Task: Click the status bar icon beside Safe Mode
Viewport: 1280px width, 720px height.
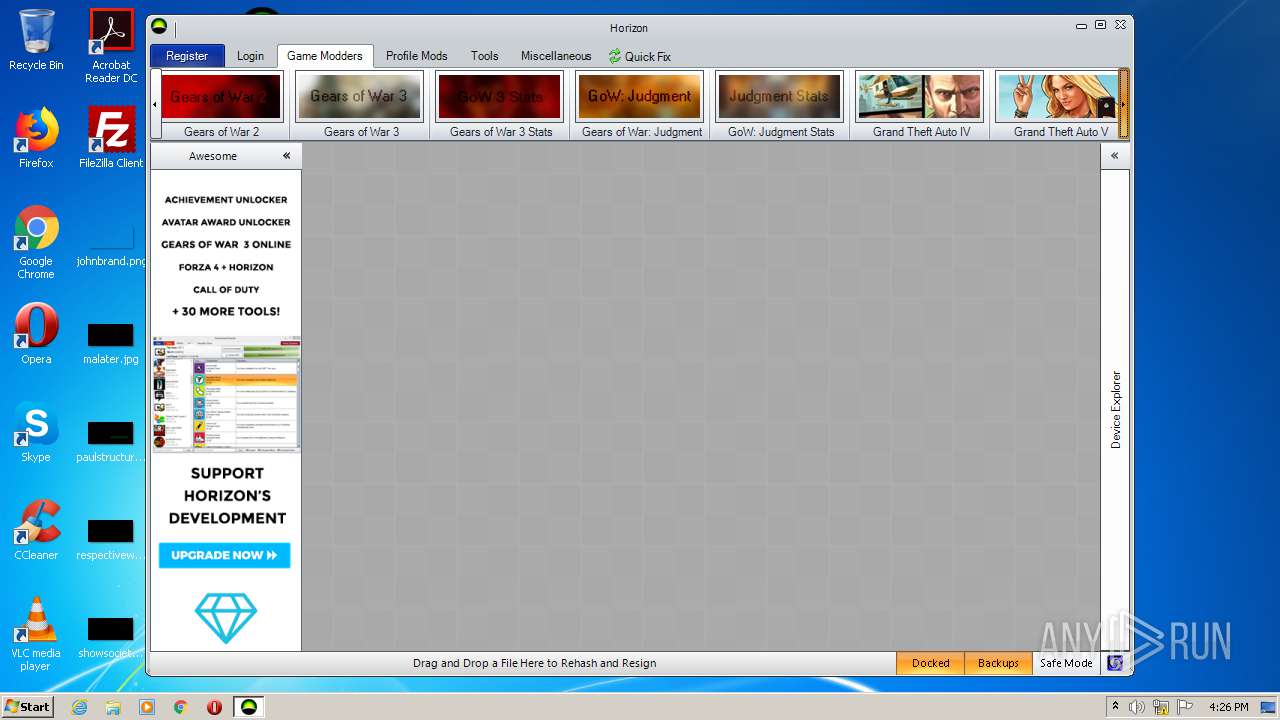Action: [1116, 663]
